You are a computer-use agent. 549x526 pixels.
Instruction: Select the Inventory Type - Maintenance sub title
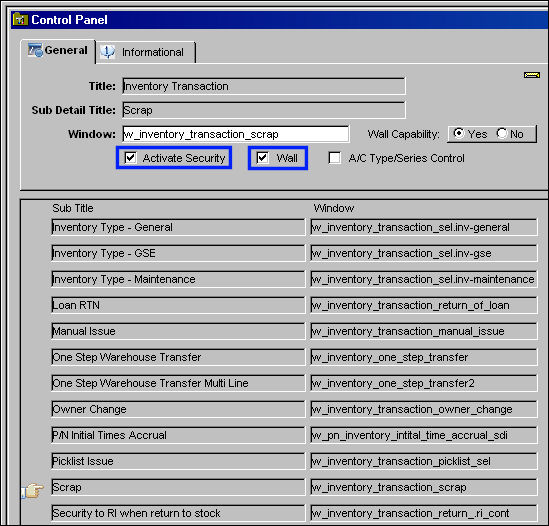point(178,279)
